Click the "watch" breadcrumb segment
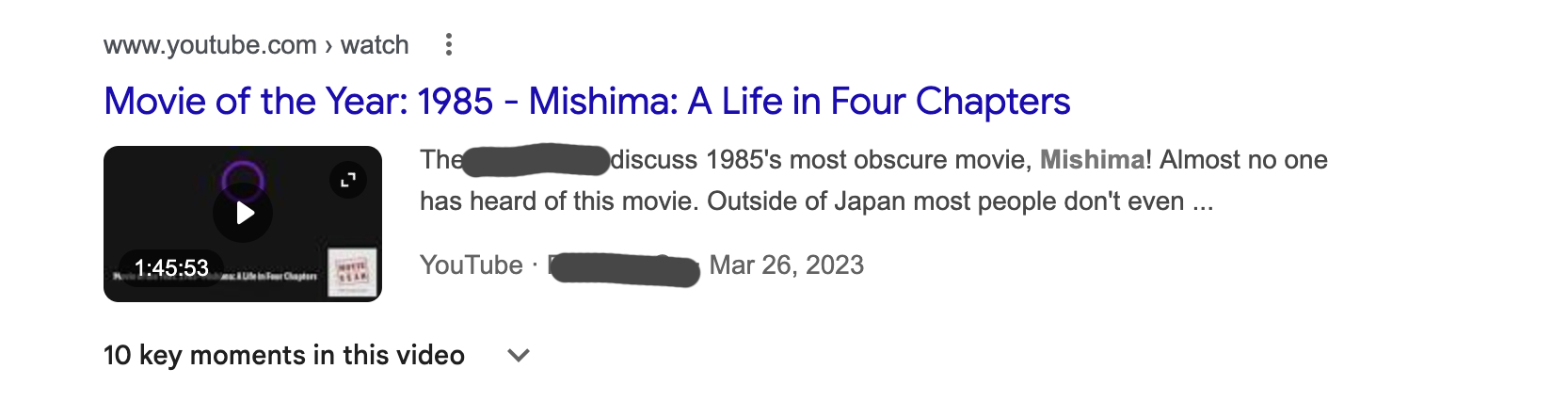The width and height of the screenshot is (1568, 401). coord(375,45)
